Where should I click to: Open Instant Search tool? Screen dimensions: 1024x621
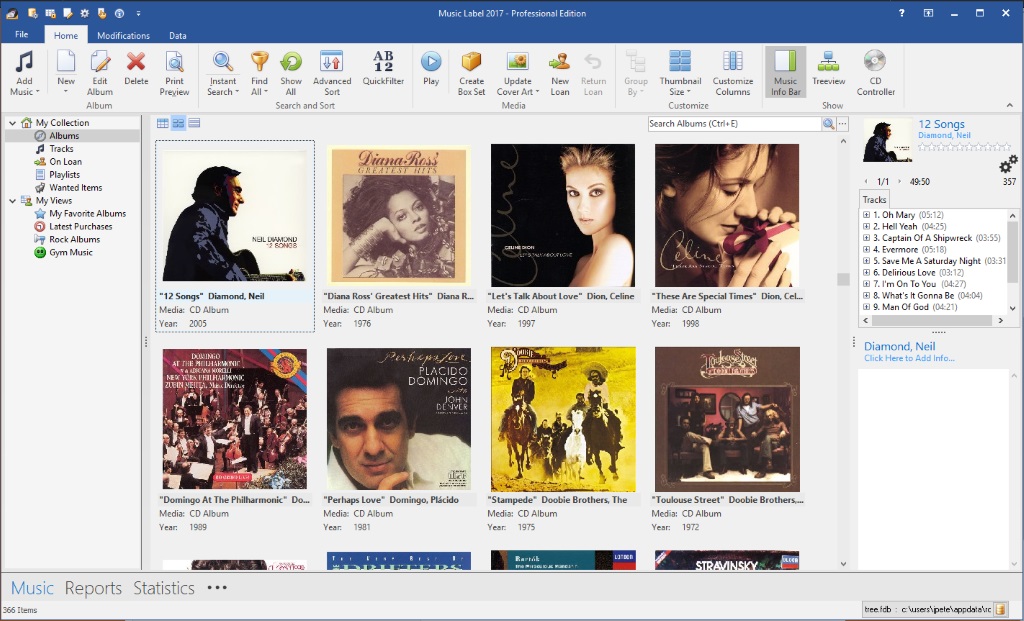point(223,72)
